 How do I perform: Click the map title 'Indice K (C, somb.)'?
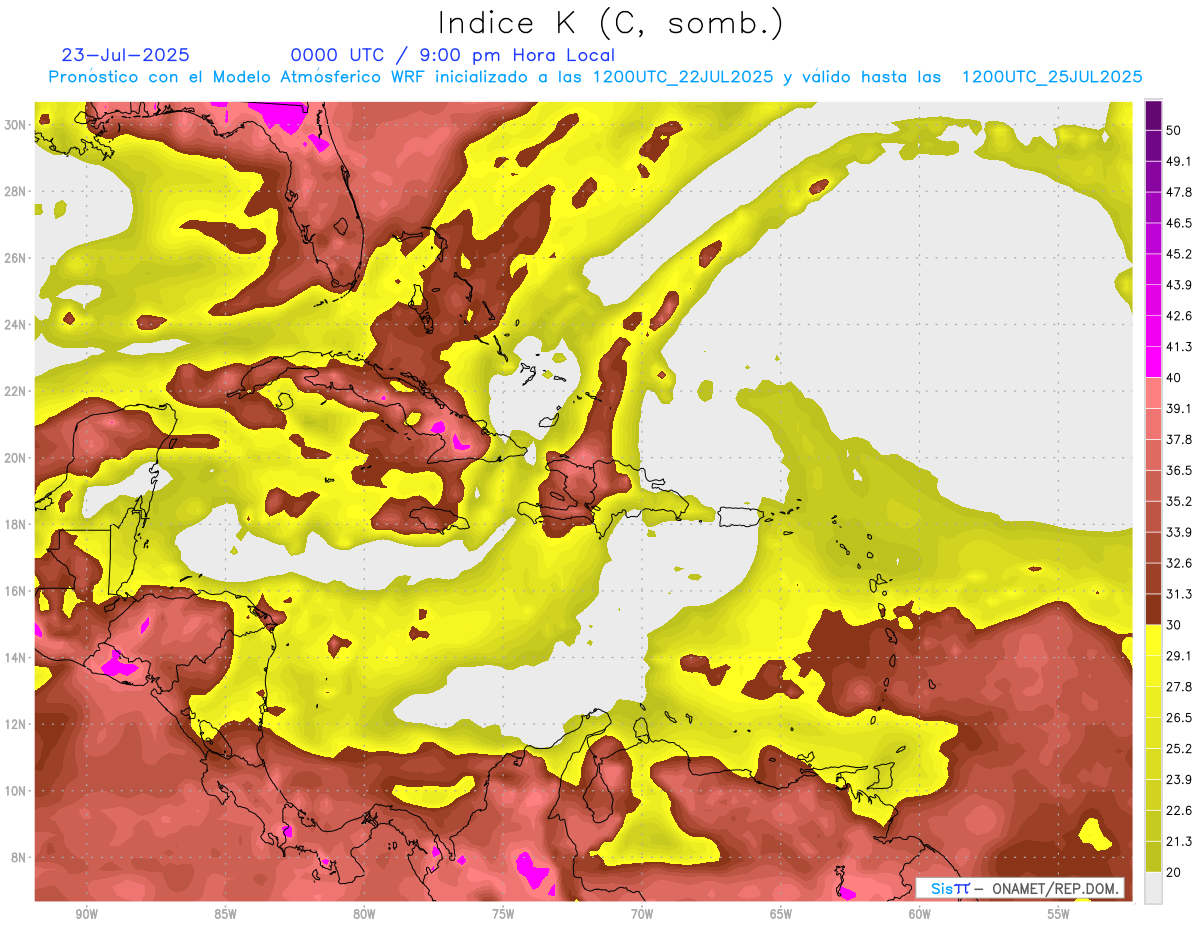click(x=610, y=24)
